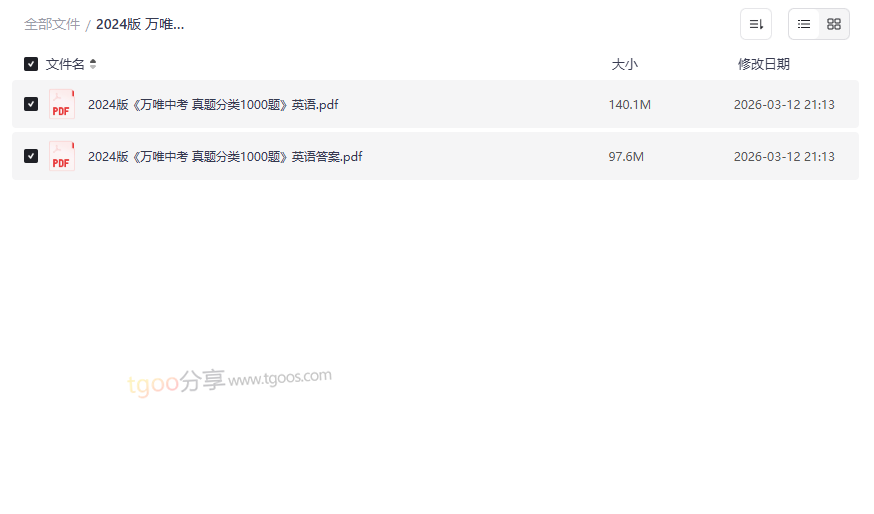Switch to grid view icon
Image resolution: width=874 pixels, height=514 pixels.
(833, 24)
